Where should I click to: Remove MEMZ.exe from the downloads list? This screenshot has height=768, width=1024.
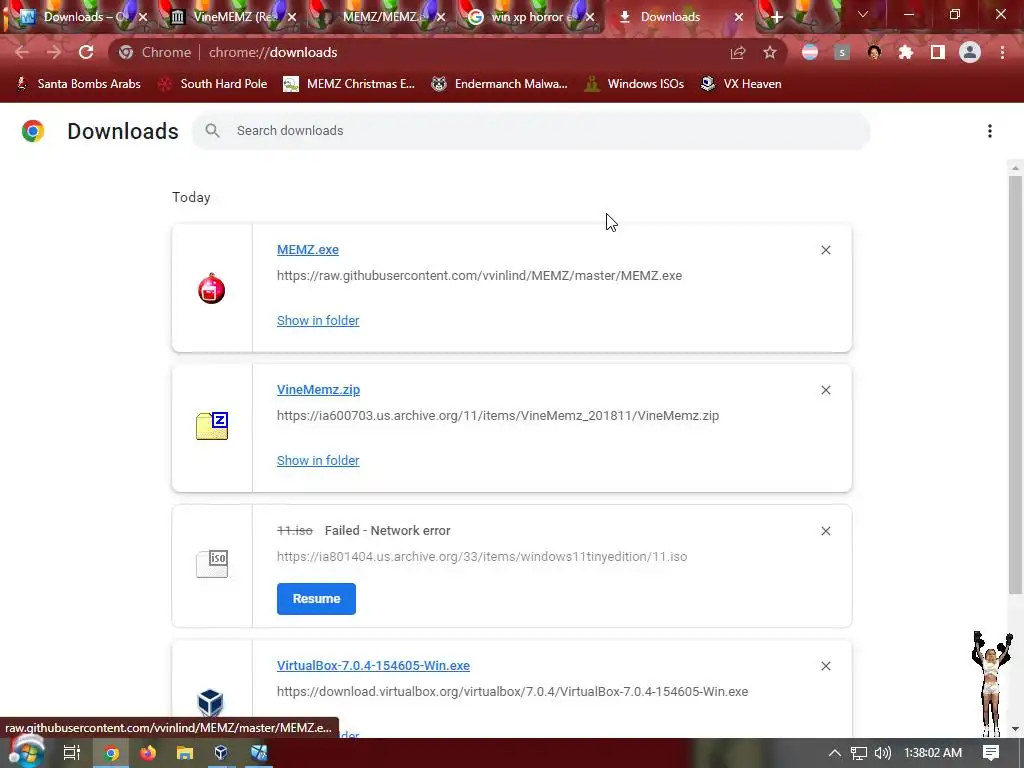[x=825, y=250]
